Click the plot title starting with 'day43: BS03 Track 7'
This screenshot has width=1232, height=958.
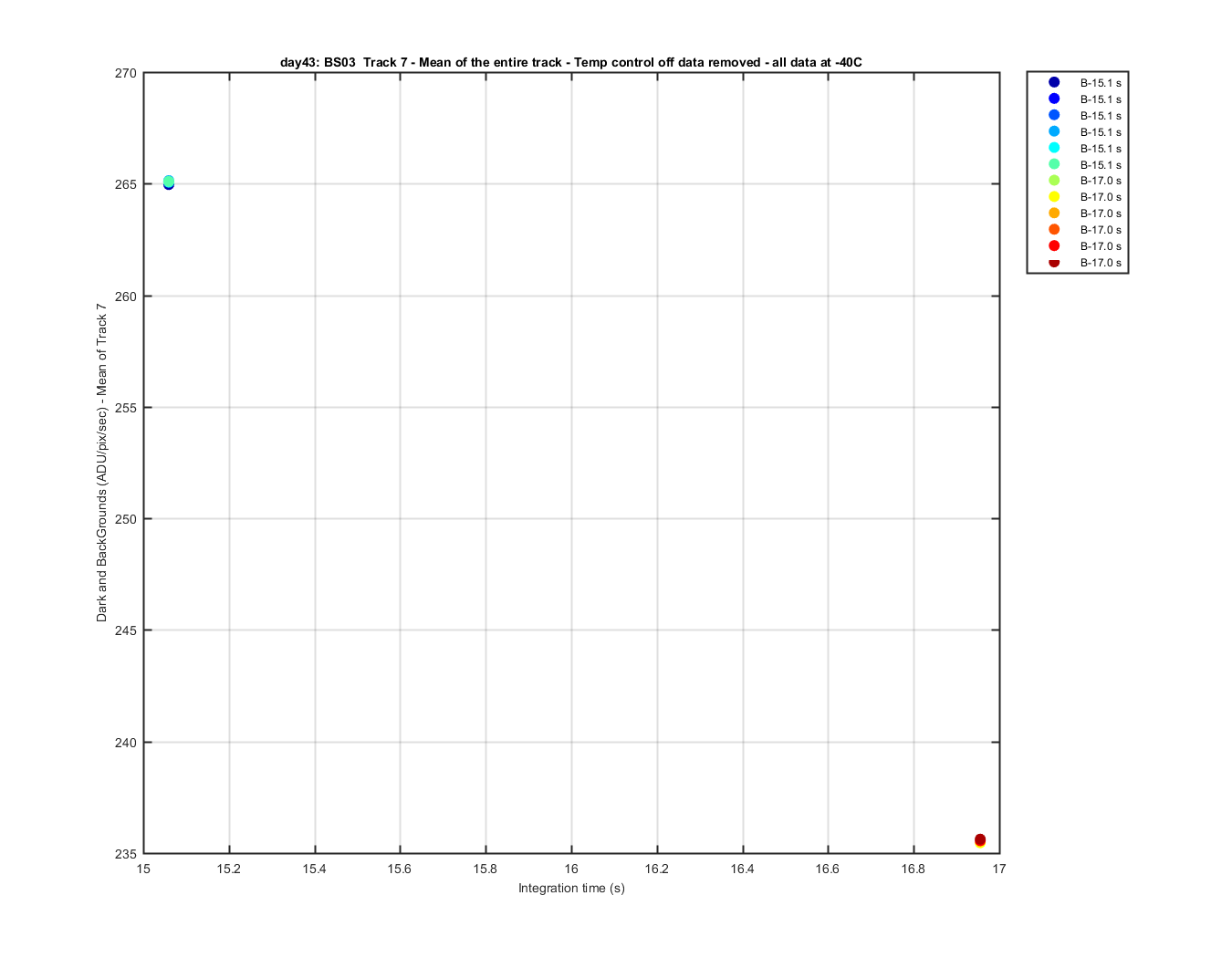pyautogui.click(x=571, y=62)
